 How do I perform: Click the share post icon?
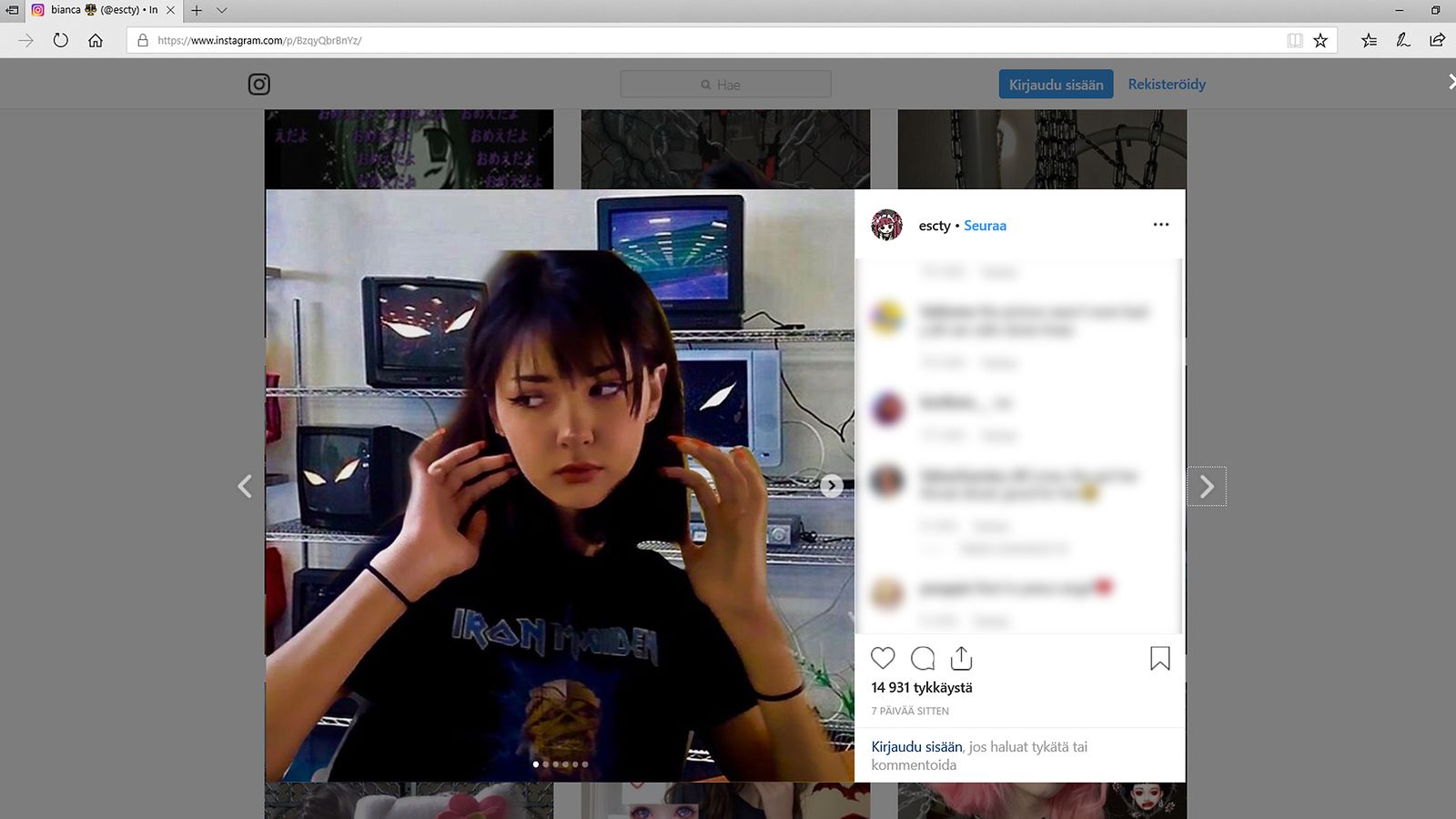[x=962, y=658]
